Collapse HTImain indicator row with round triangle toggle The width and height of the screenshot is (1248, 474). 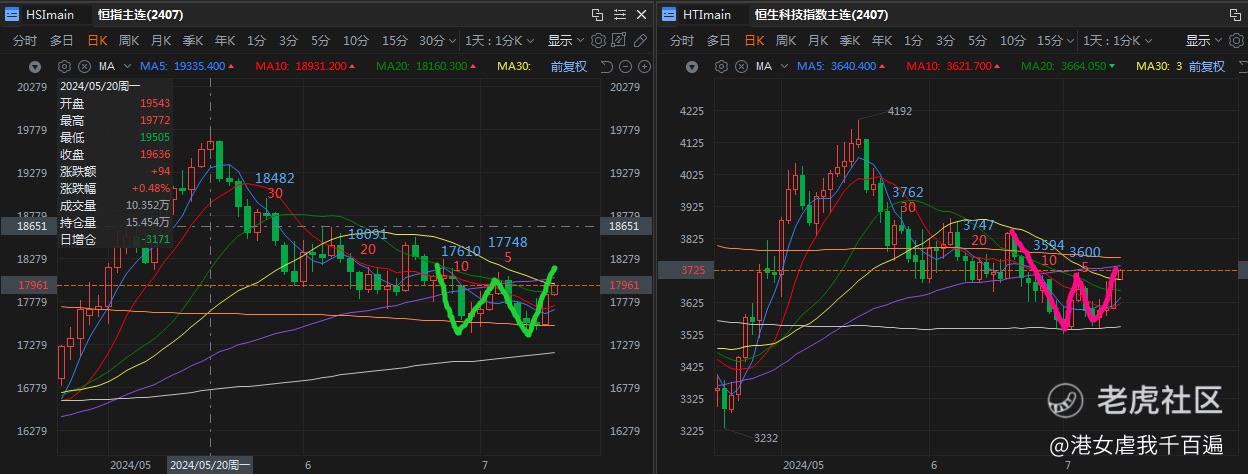691,67
